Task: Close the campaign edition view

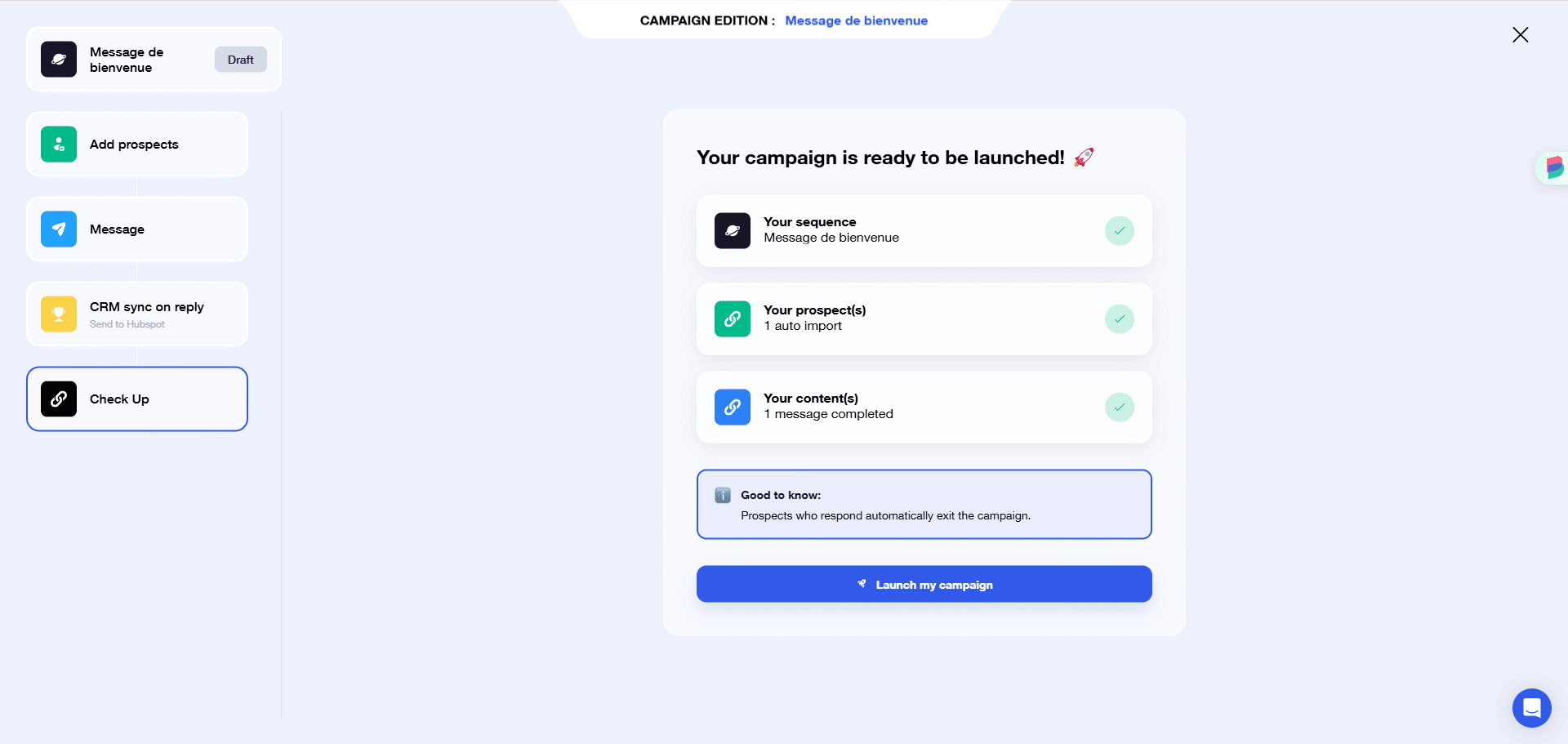Action: [x=1521, y=35]
